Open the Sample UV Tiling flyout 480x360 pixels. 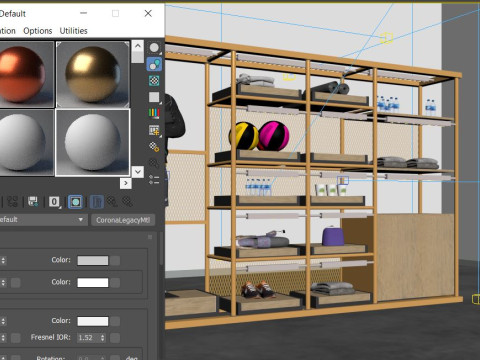[x=154, y=97]
